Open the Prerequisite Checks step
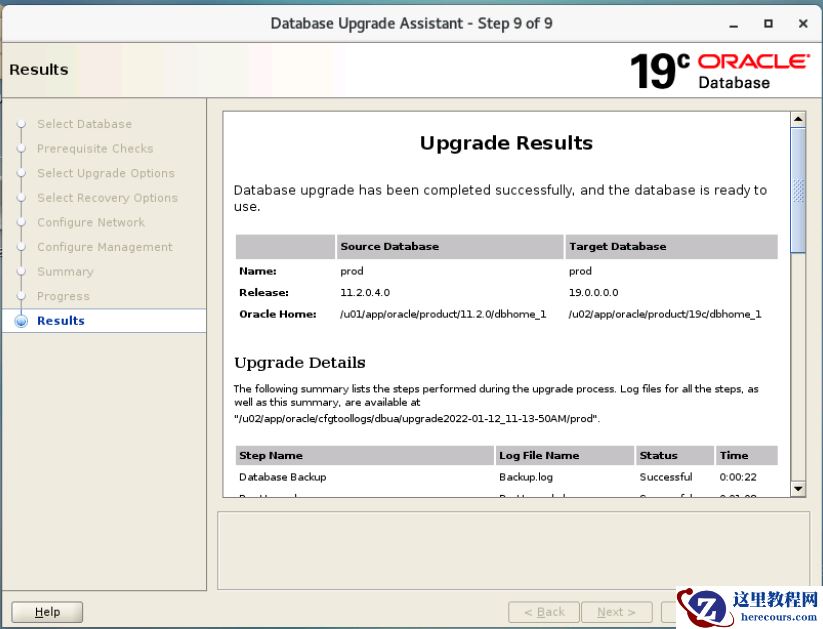 point(95,149)
